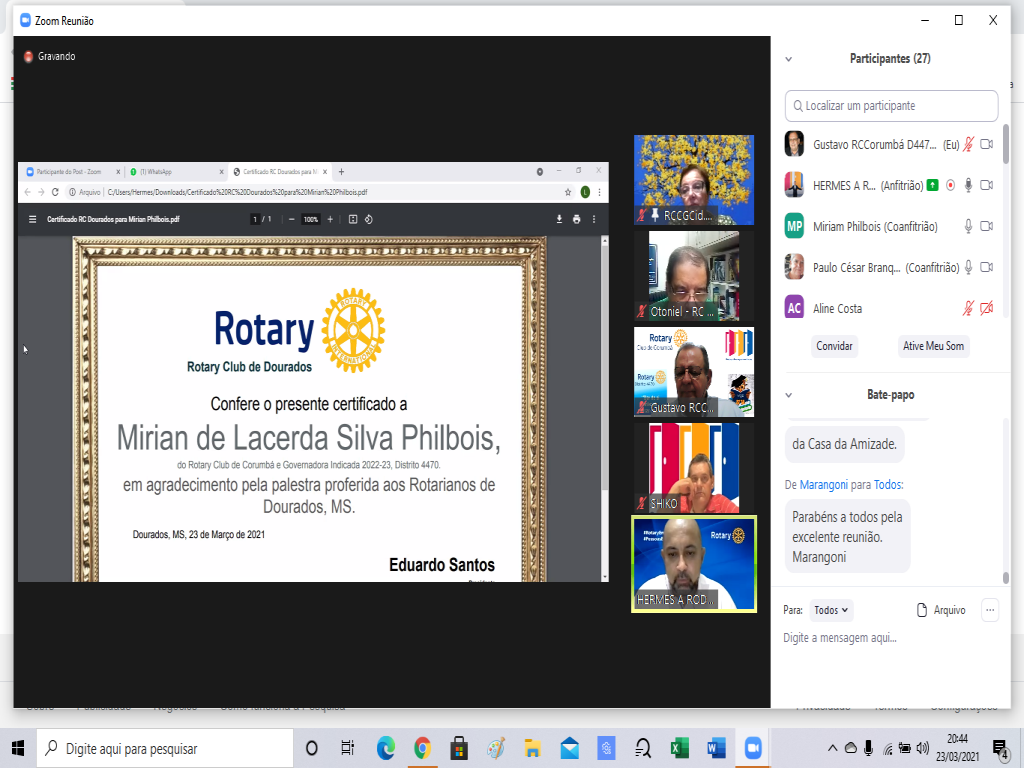
Task: Click the Zoom icon in the Windows taskbar
Action: (x=753, y=748)
